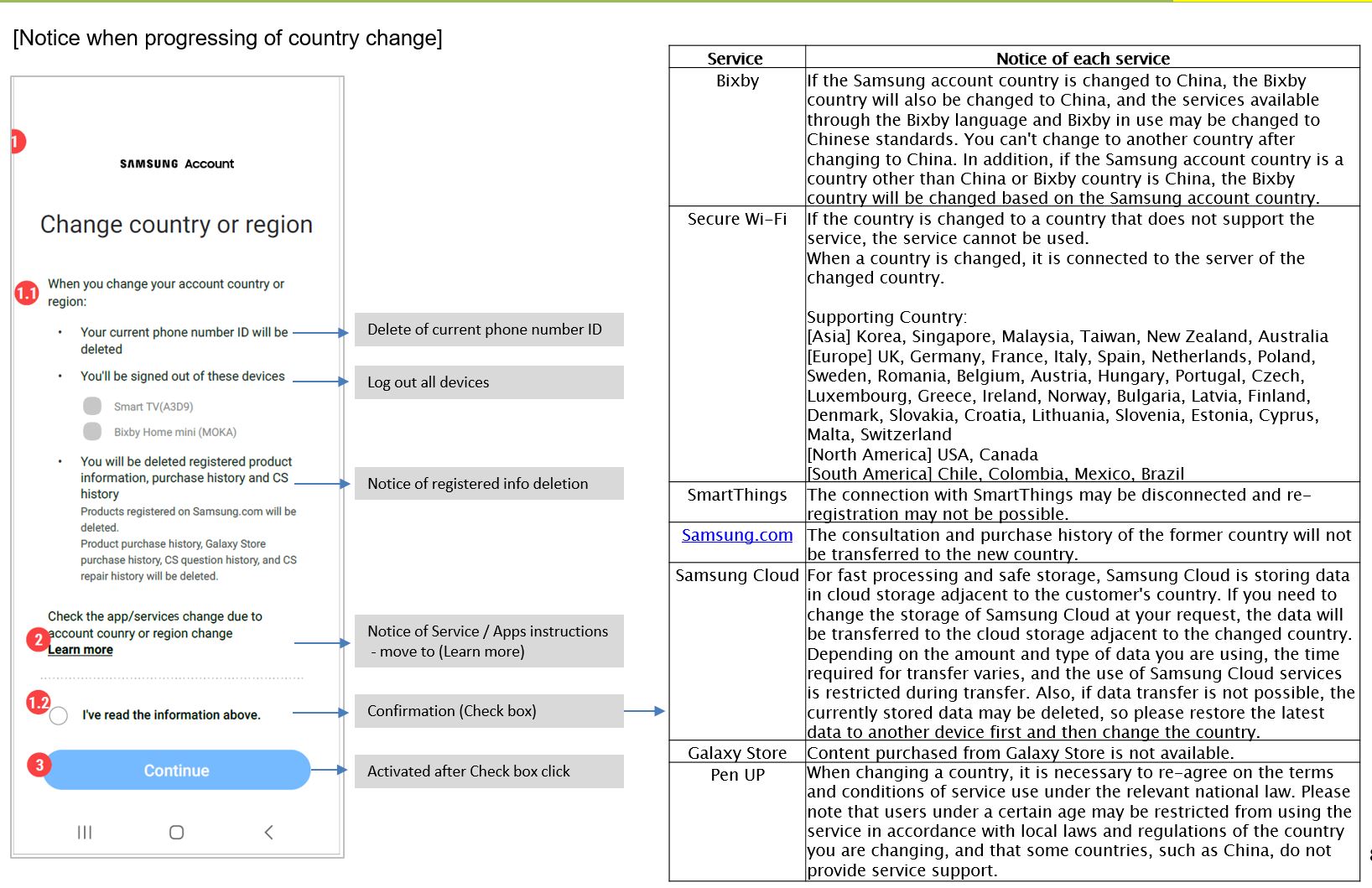Tap the back arrow navigation icon
The width and height of the screenshot is (1372, 888).
[x=268, y=832]
